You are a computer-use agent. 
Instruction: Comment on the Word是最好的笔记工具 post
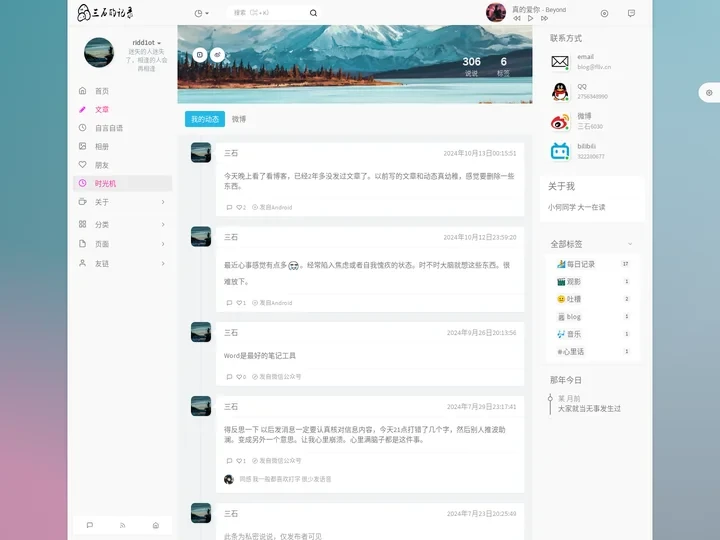coord(229,377)
